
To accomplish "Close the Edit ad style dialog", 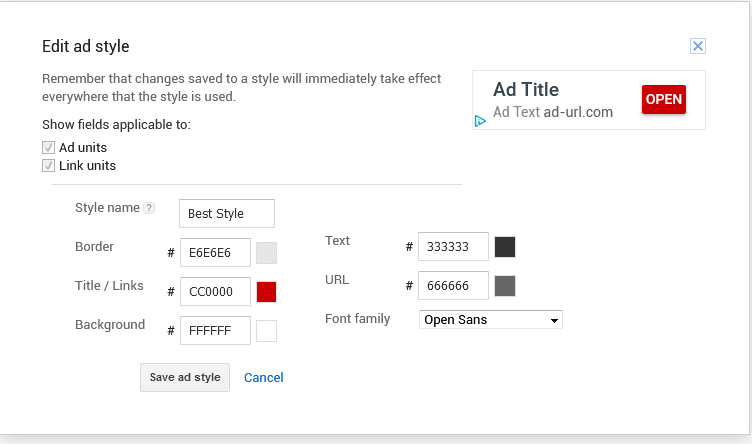I will tap(698, 46).
